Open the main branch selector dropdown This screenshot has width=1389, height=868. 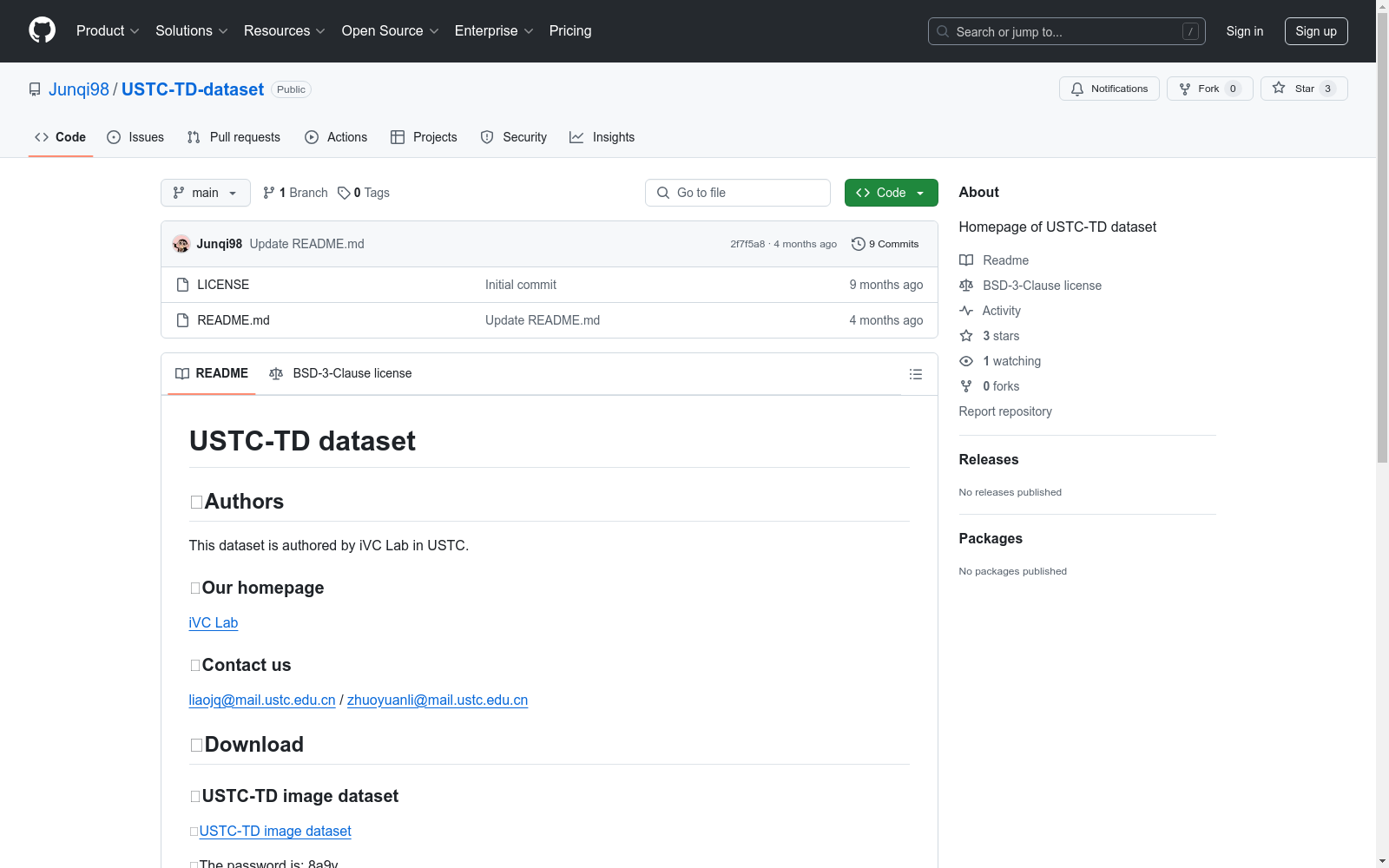[x=205, y=193]
